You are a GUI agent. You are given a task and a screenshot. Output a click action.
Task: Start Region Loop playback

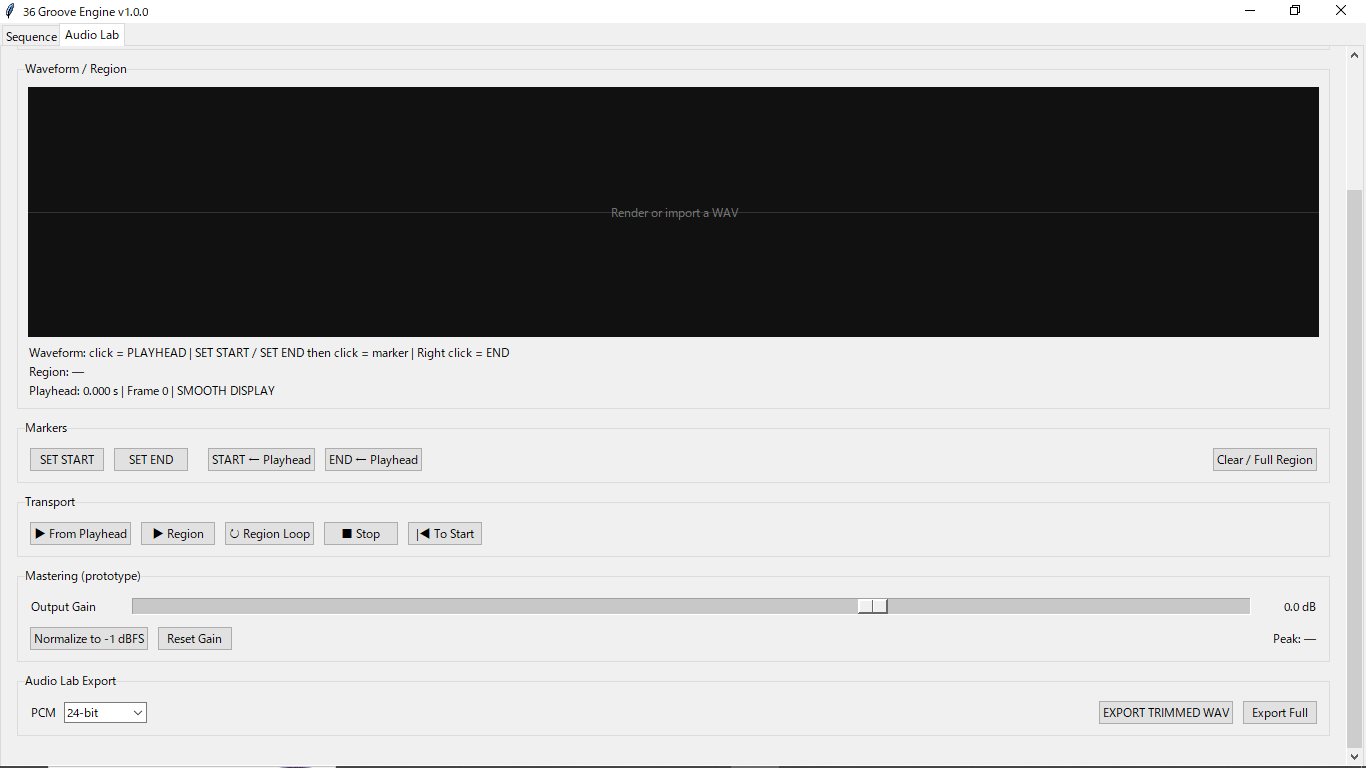pyautogui.click(x=269, y=534)
